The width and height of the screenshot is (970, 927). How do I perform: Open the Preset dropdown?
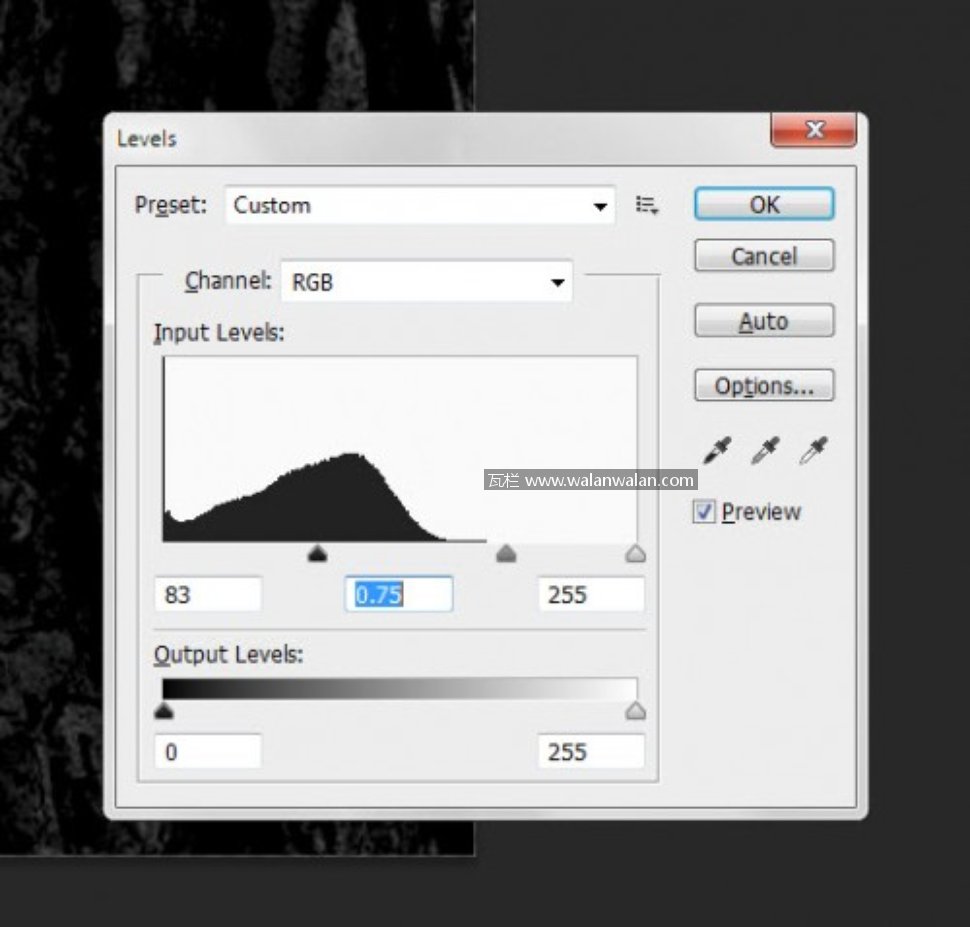pyautogui.click(x=420, y=206)
